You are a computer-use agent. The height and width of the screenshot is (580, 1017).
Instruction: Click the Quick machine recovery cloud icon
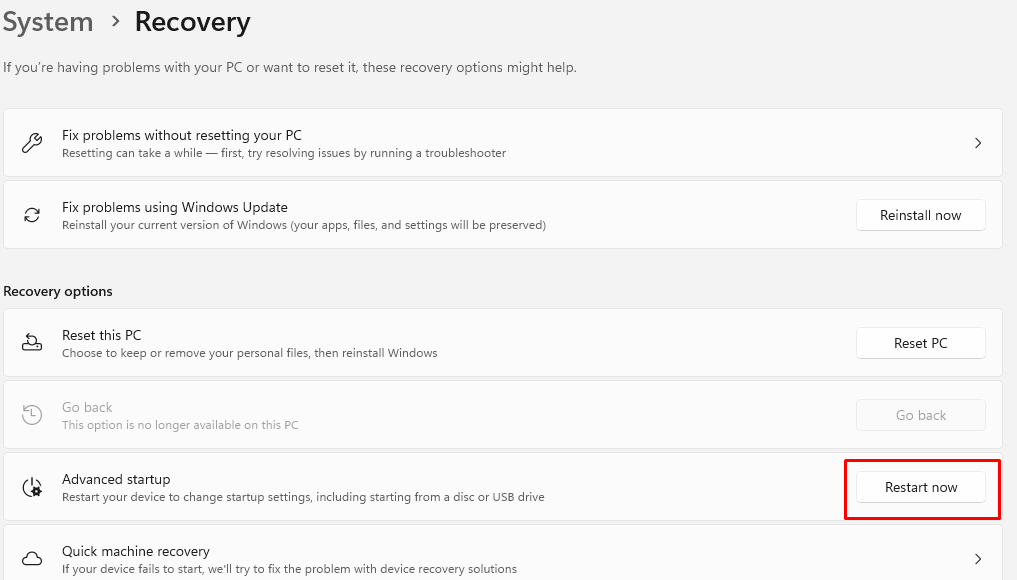[x=32, y=559]
